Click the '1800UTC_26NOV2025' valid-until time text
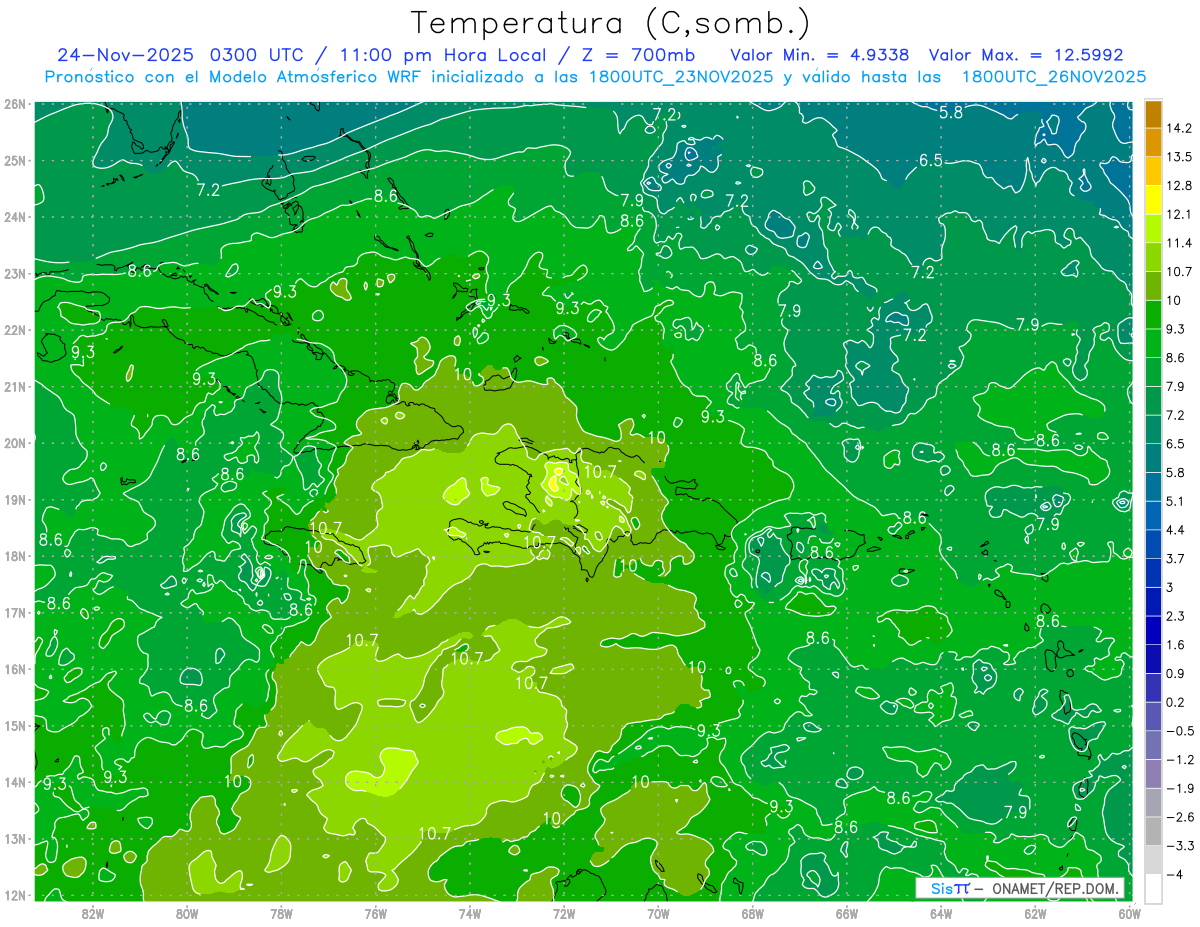The width and height of the screenshot is (1200, 927). 1054,76
